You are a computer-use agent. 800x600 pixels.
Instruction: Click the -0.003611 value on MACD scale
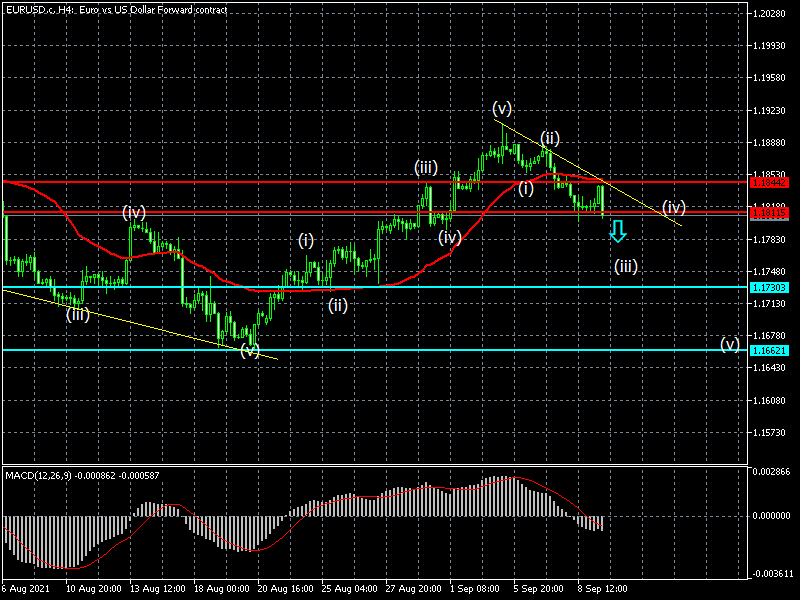point(772,574)
